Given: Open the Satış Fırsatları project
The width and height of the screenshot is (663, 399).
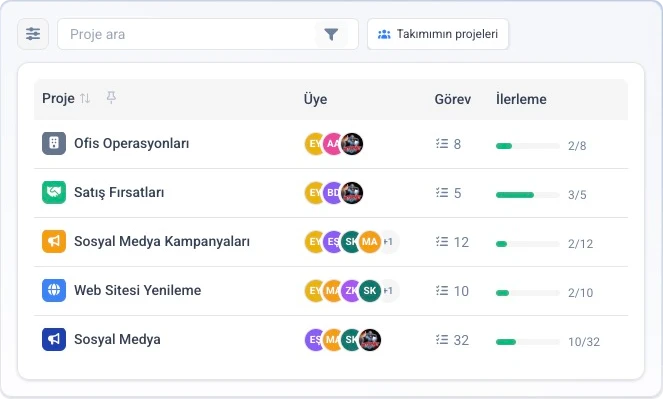Looking at the screenshot, I should point(119,192).
